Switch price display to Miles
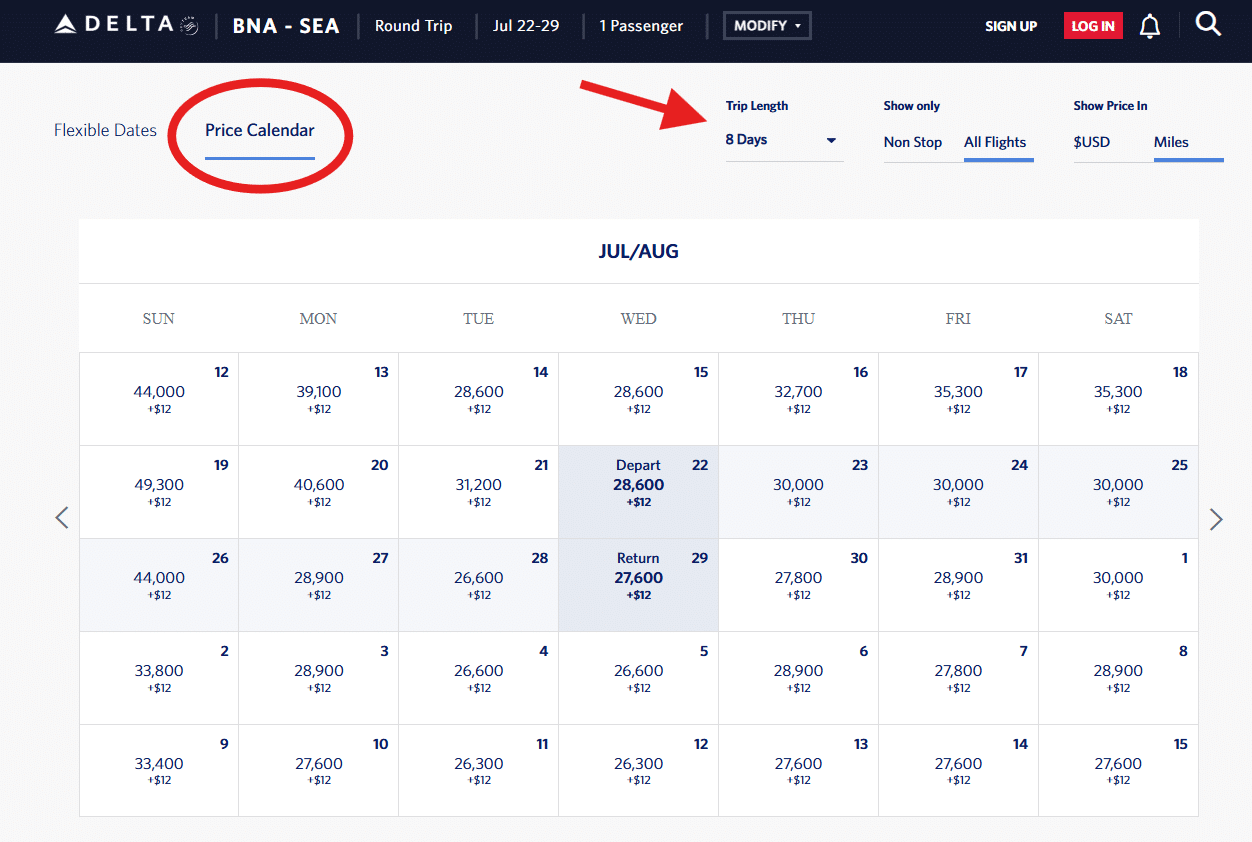Image resolution: width=1252 pixels, height=842 pixels. [x=1171, y=142]
